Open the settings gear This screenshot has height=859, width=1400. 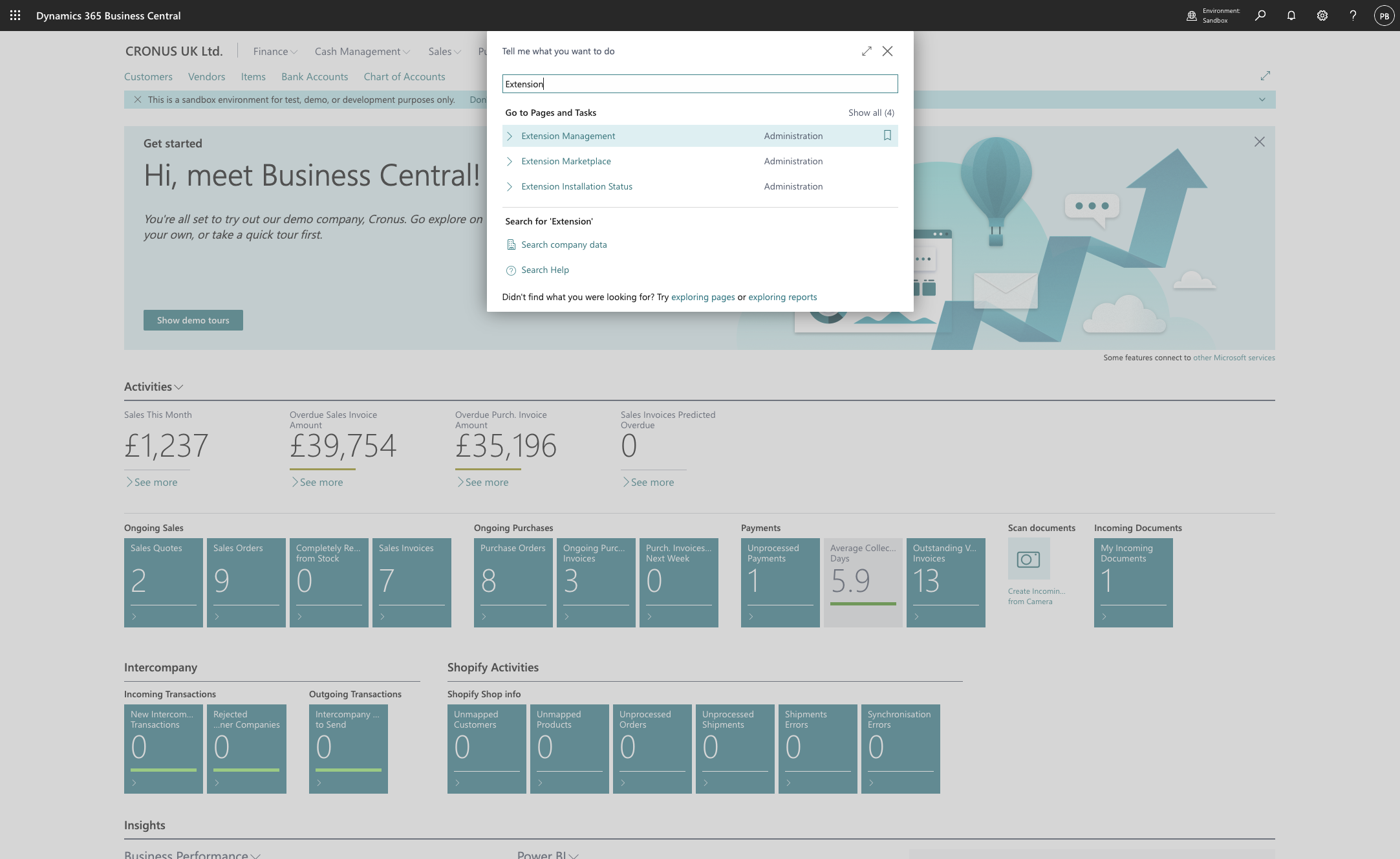coord(1322,16)
